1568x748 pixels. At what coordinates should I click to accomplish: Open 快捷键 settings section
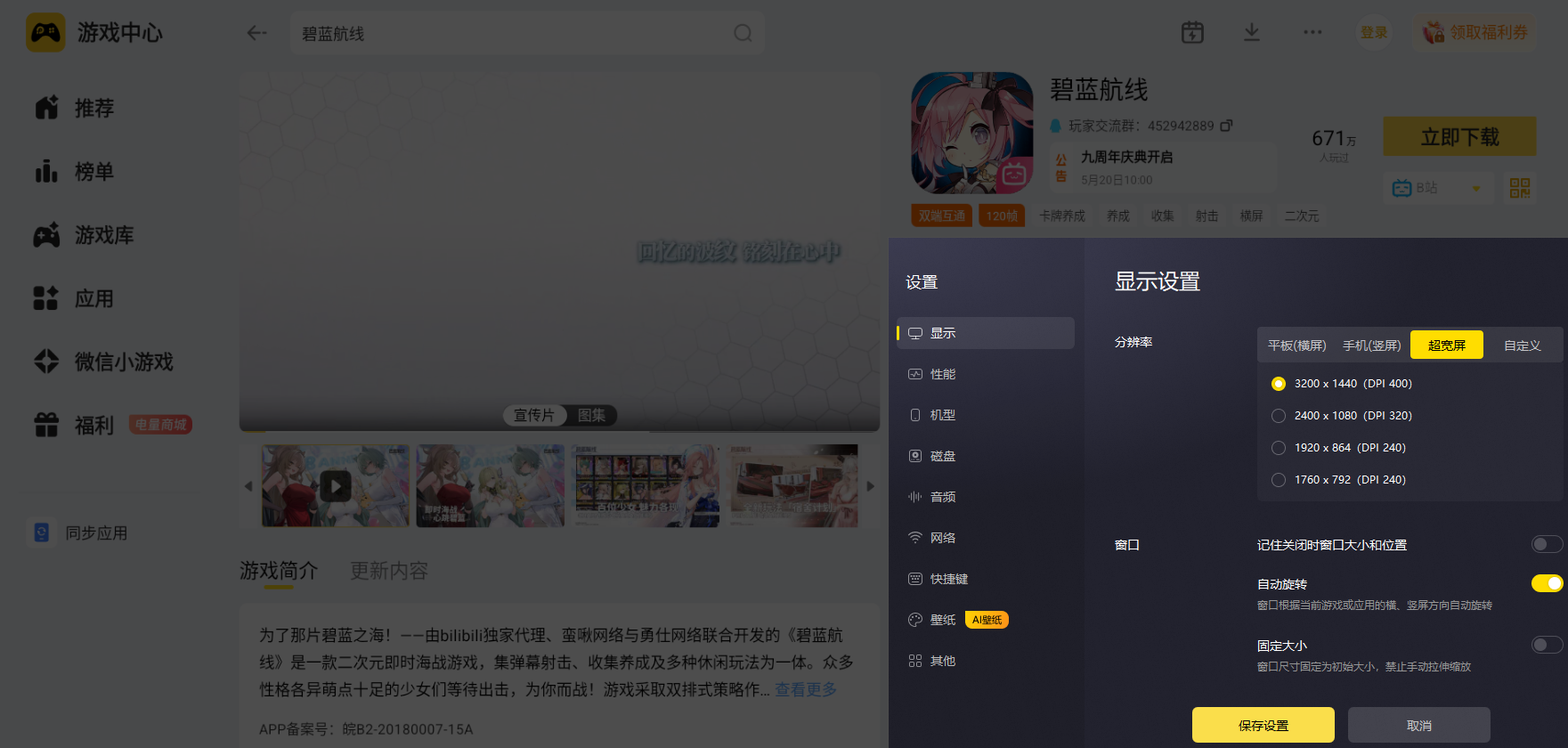pyautogui.click(x=986, y=579)
